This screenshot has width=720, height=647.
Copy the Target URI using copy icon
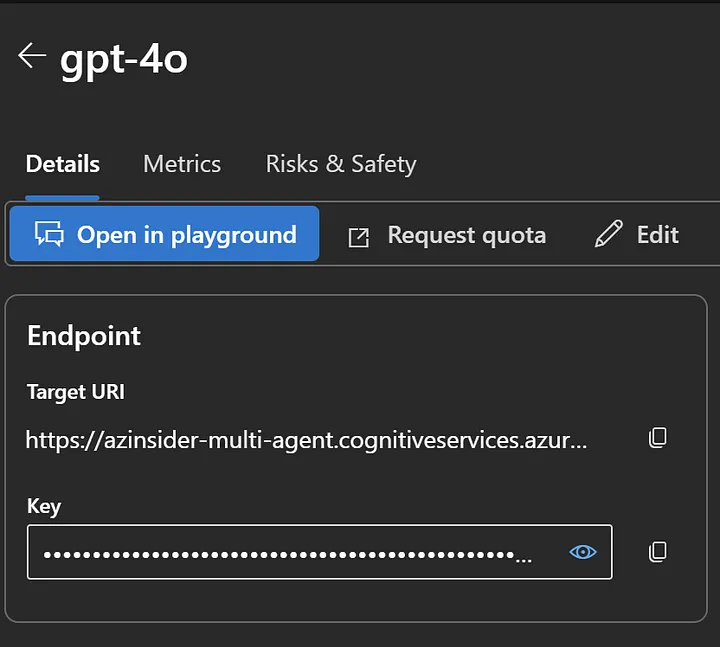(x=657, y=437)
